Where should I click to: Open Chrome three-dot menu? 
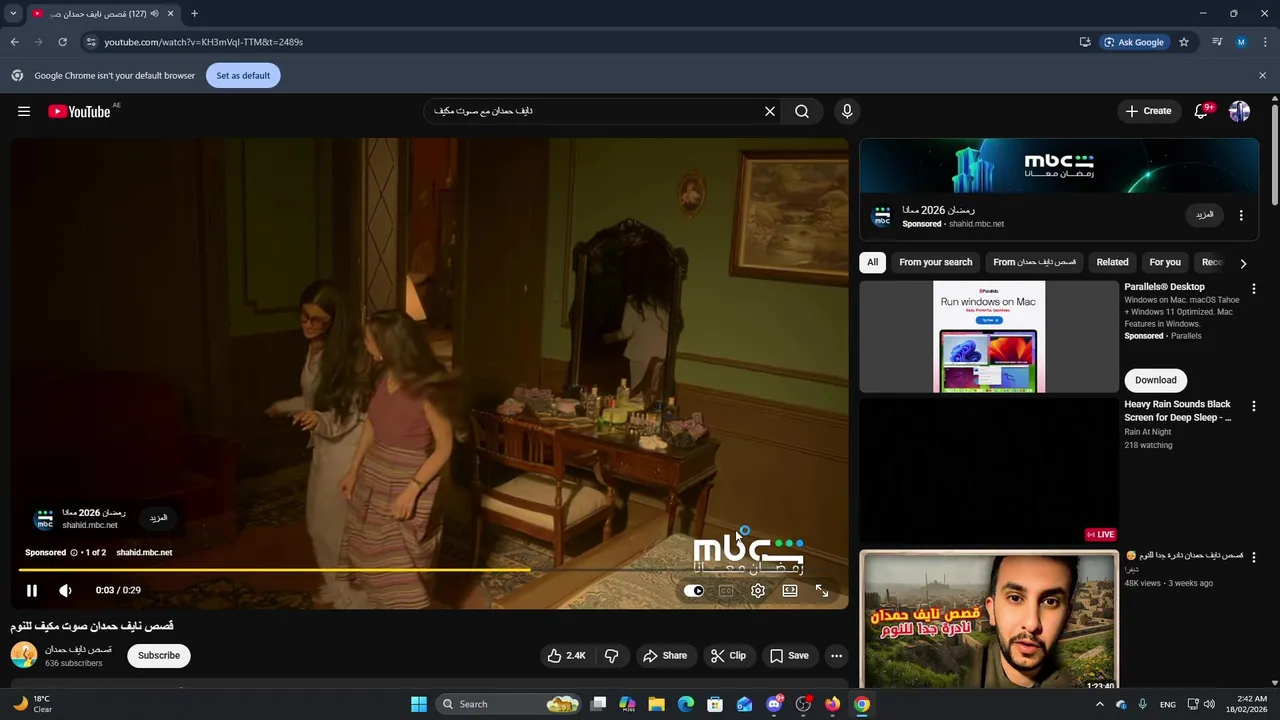coord(1266,42)
